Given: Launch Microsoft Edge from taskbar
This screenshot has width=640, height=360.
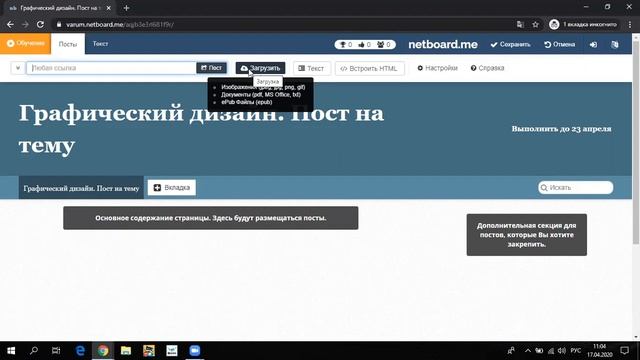Looking at the screenshot, I should click(80, 351).
